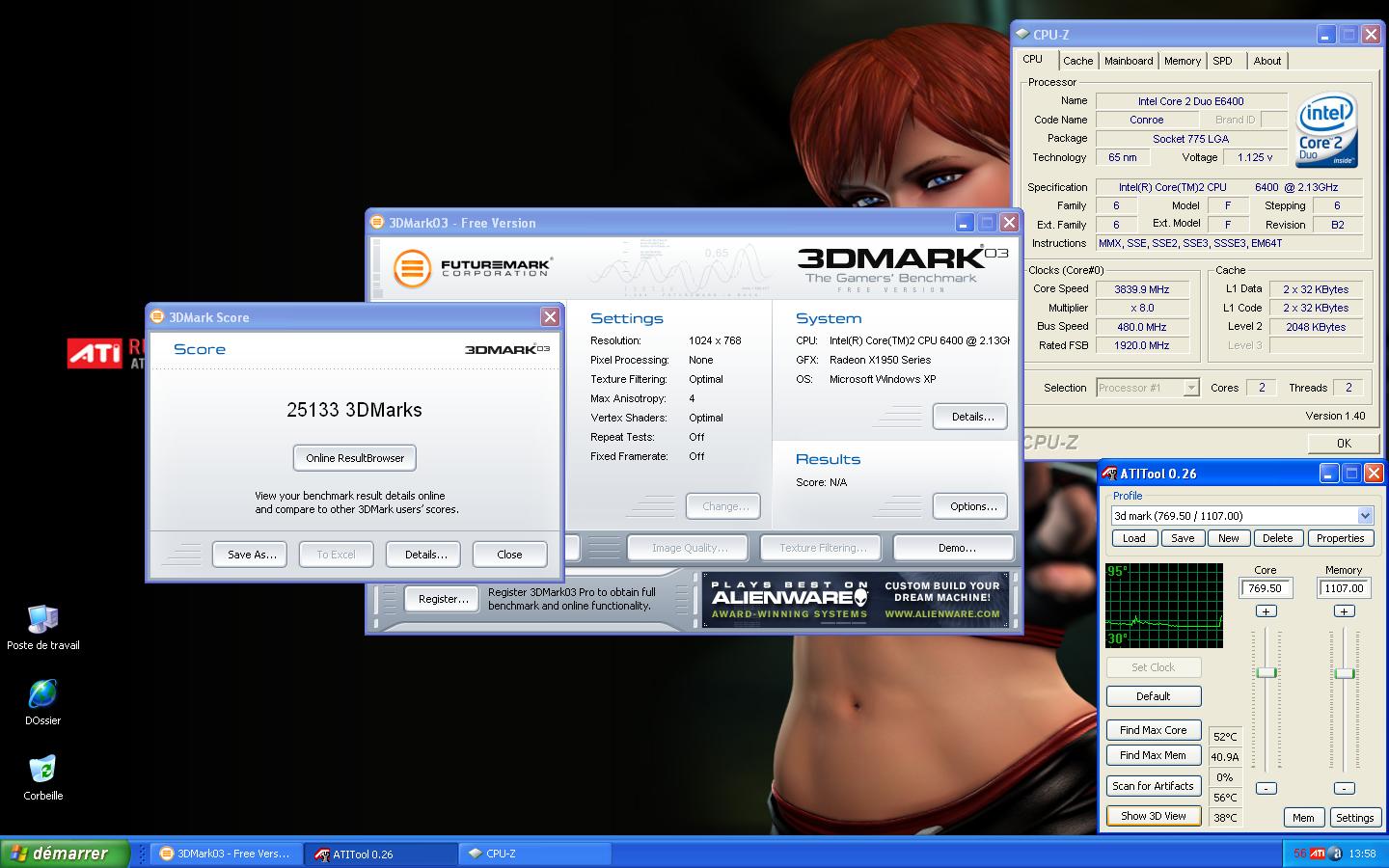This screenshot has height=868, width=1389.
Task: Click OK in CPU-Z
Action: (x=1344, y=443)
